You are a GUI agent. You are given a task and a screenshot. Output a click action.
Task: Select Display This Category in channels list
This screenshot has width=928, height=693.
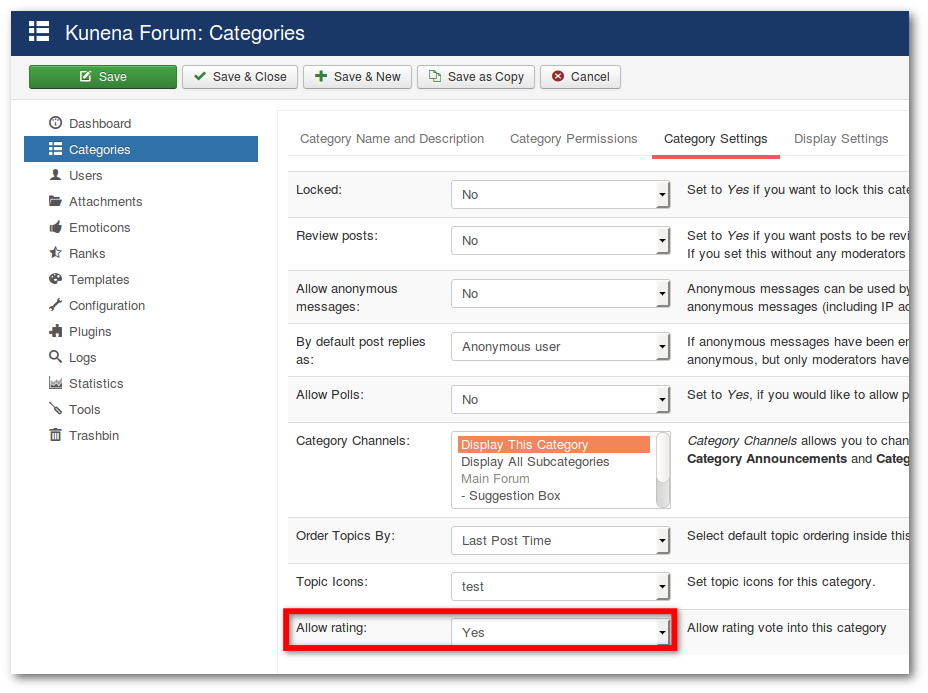tap(553, 444)
